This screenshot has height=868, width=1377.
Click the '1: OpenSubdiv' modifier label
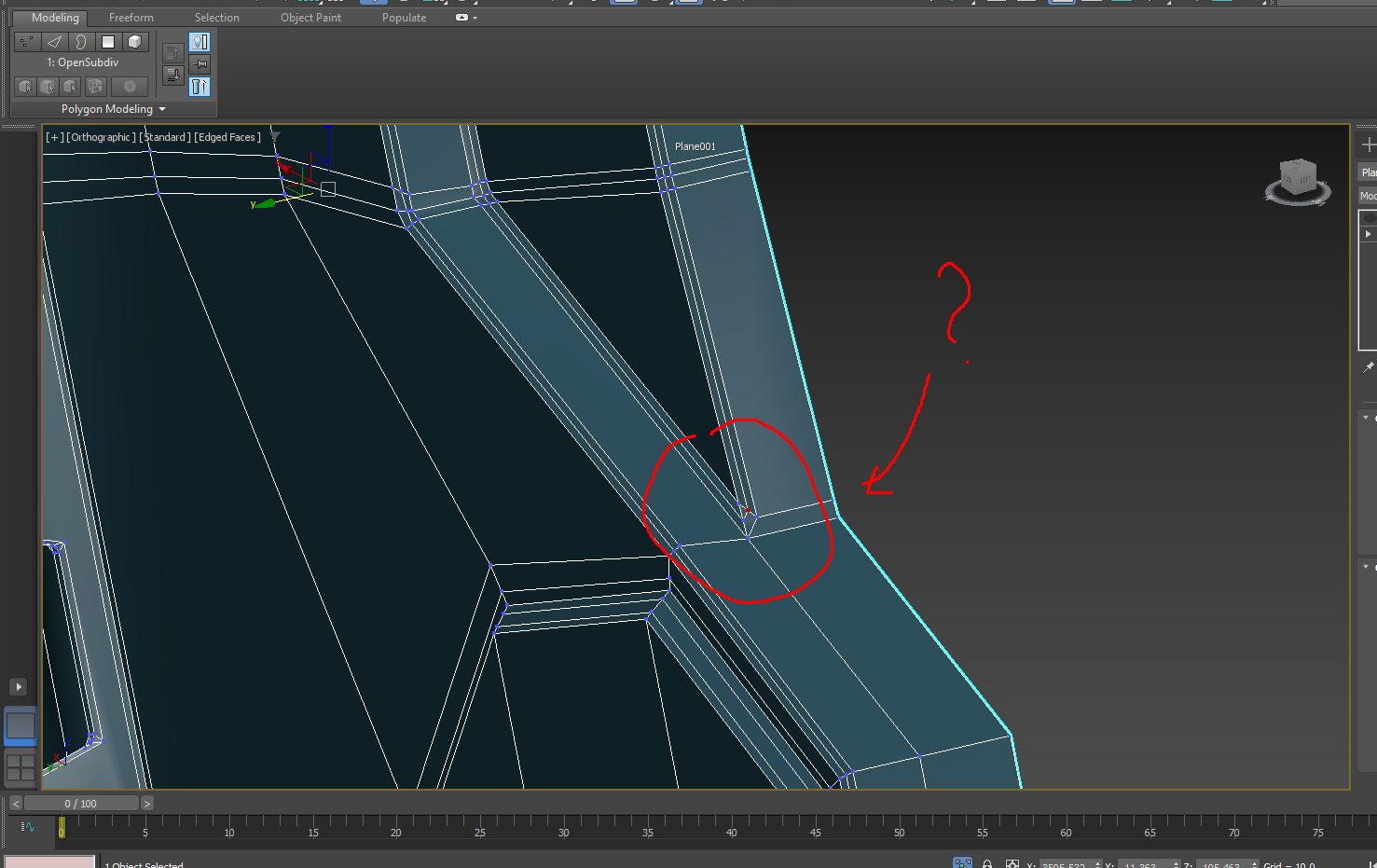82,62
